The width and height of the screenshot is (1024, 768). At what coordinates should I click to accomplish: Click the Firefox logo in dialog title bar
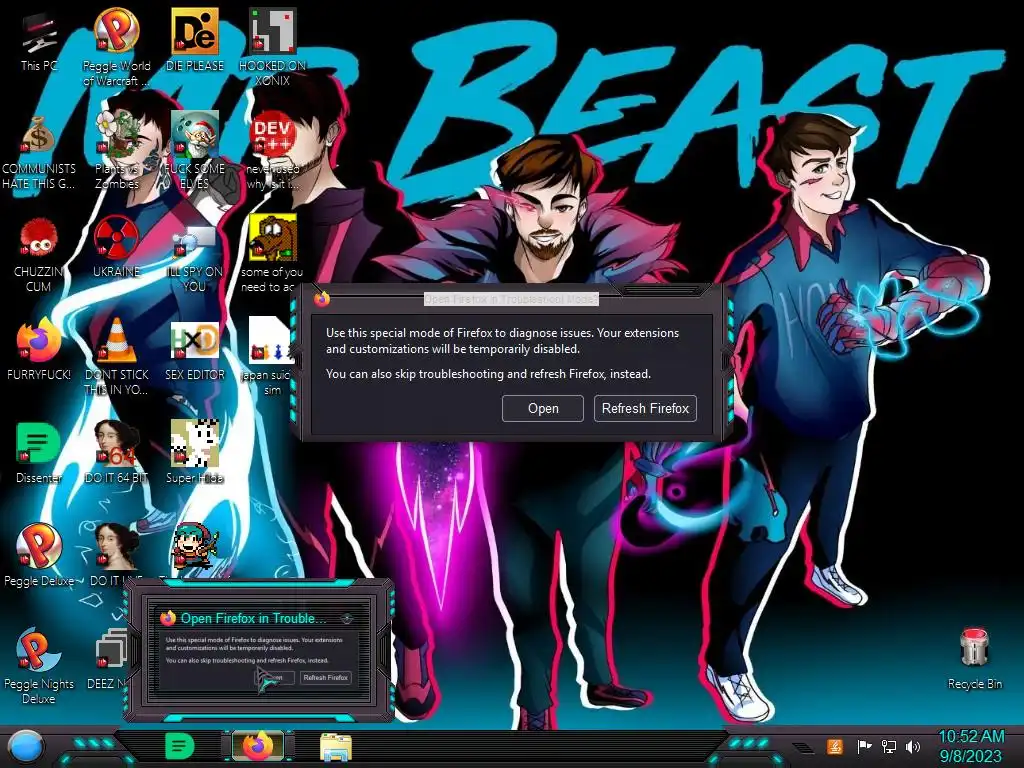(322, 299)
